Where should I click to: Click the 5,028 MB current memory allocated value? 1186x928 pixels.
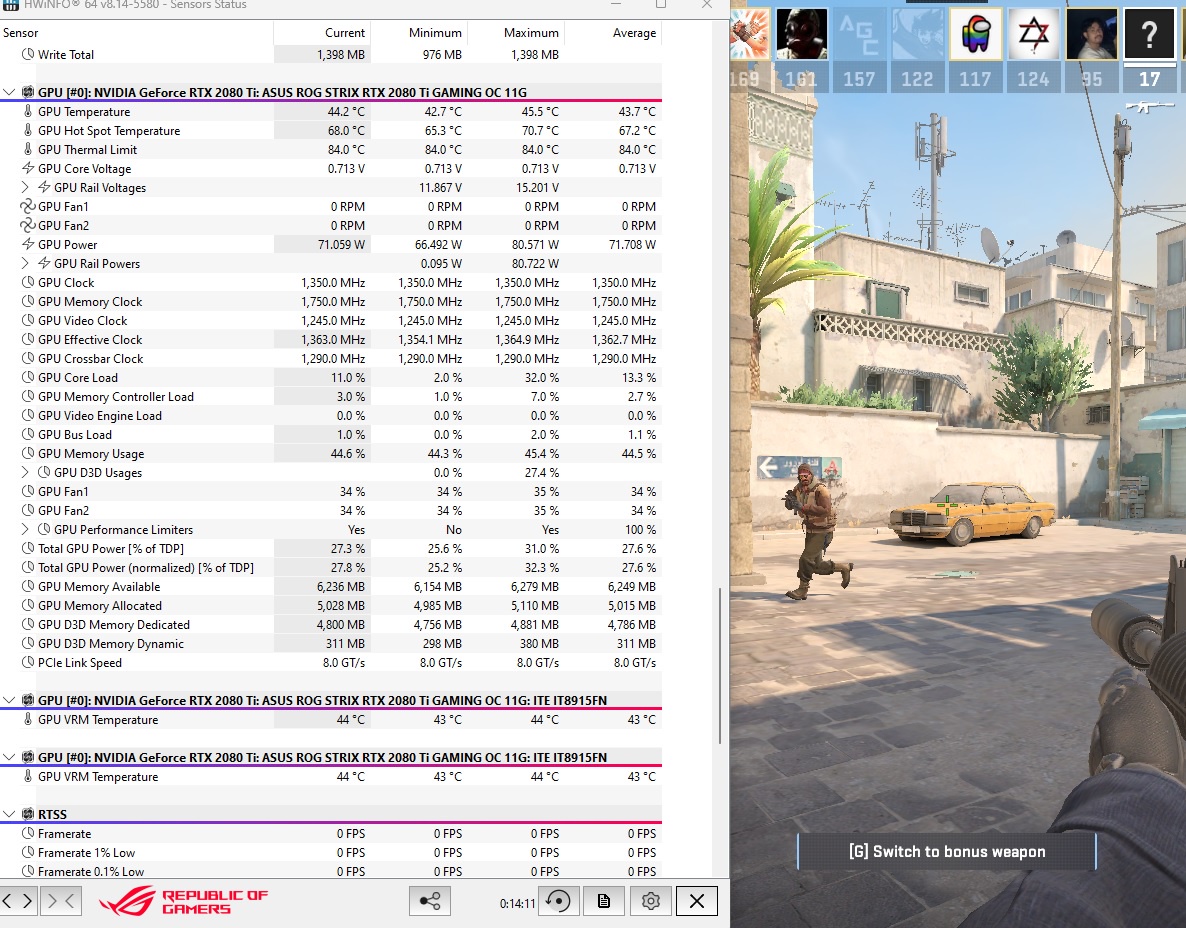(x=340, y=605)
